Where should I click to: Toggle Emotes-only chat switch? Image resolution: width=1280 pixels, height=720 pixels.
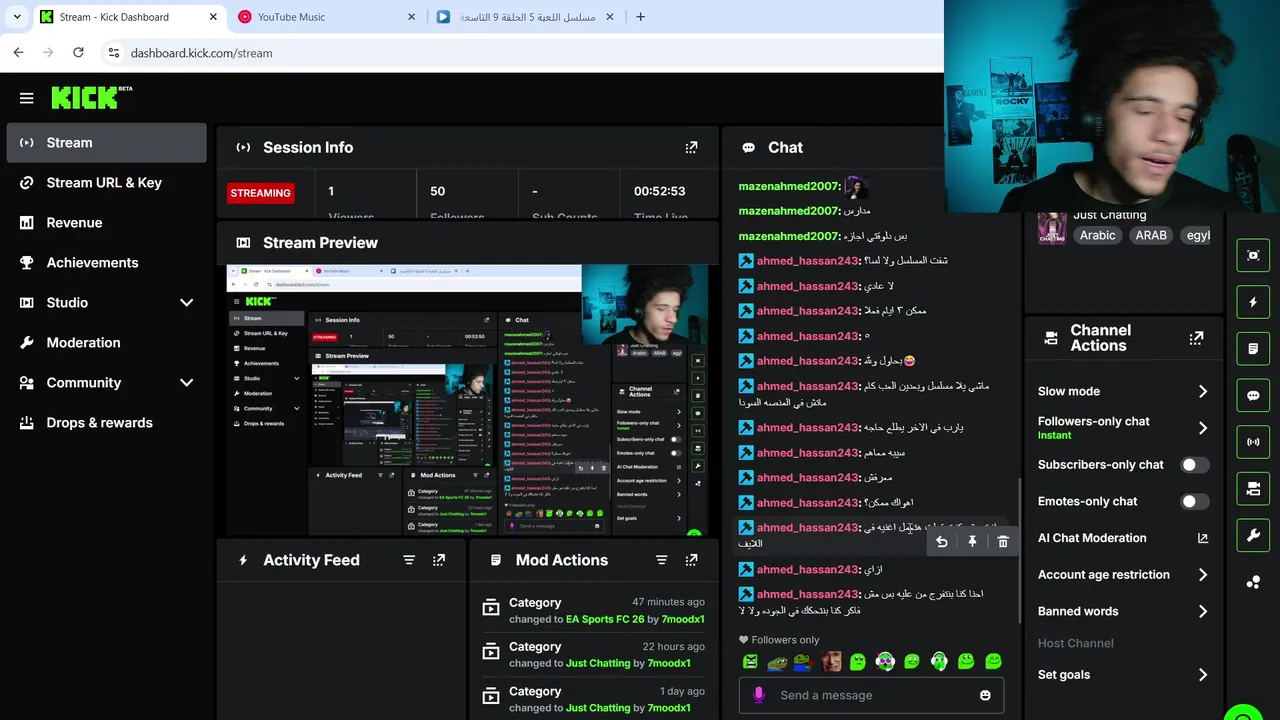[1194, 501]
